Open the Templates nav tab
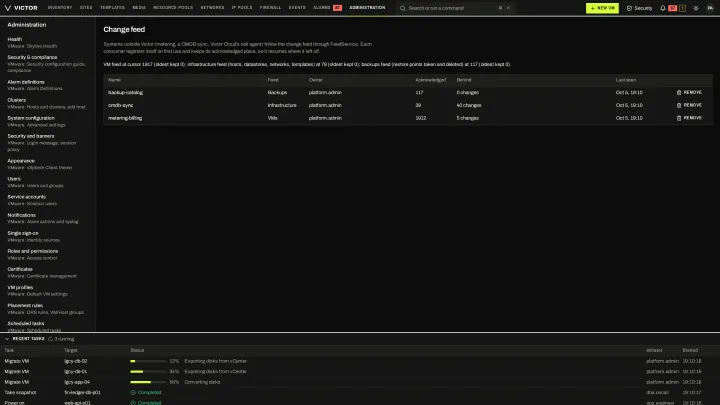This screenshot has height=405, width=720. (112, 8)
